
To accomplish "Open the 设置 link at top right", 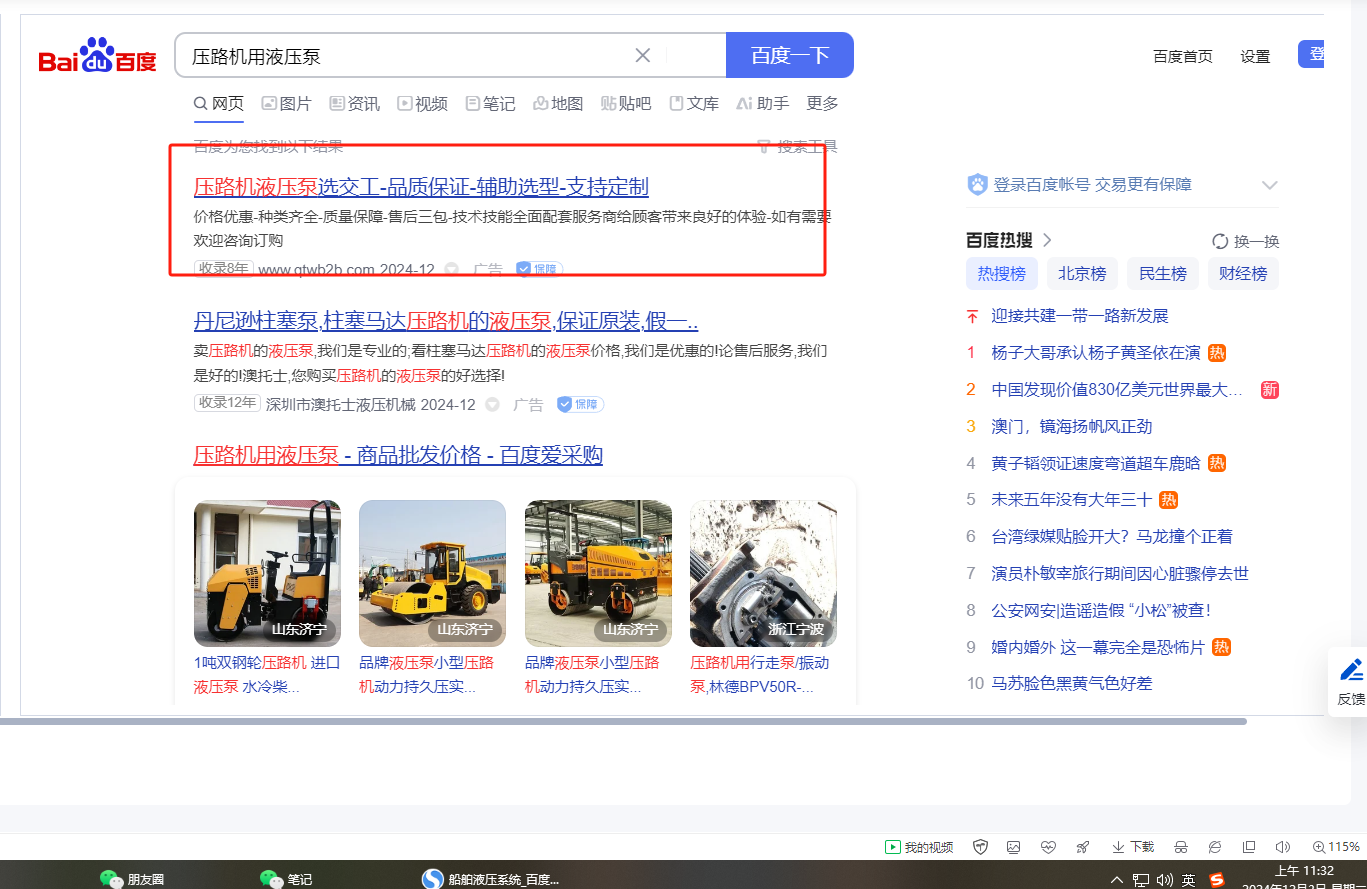I will (1255, 56).
